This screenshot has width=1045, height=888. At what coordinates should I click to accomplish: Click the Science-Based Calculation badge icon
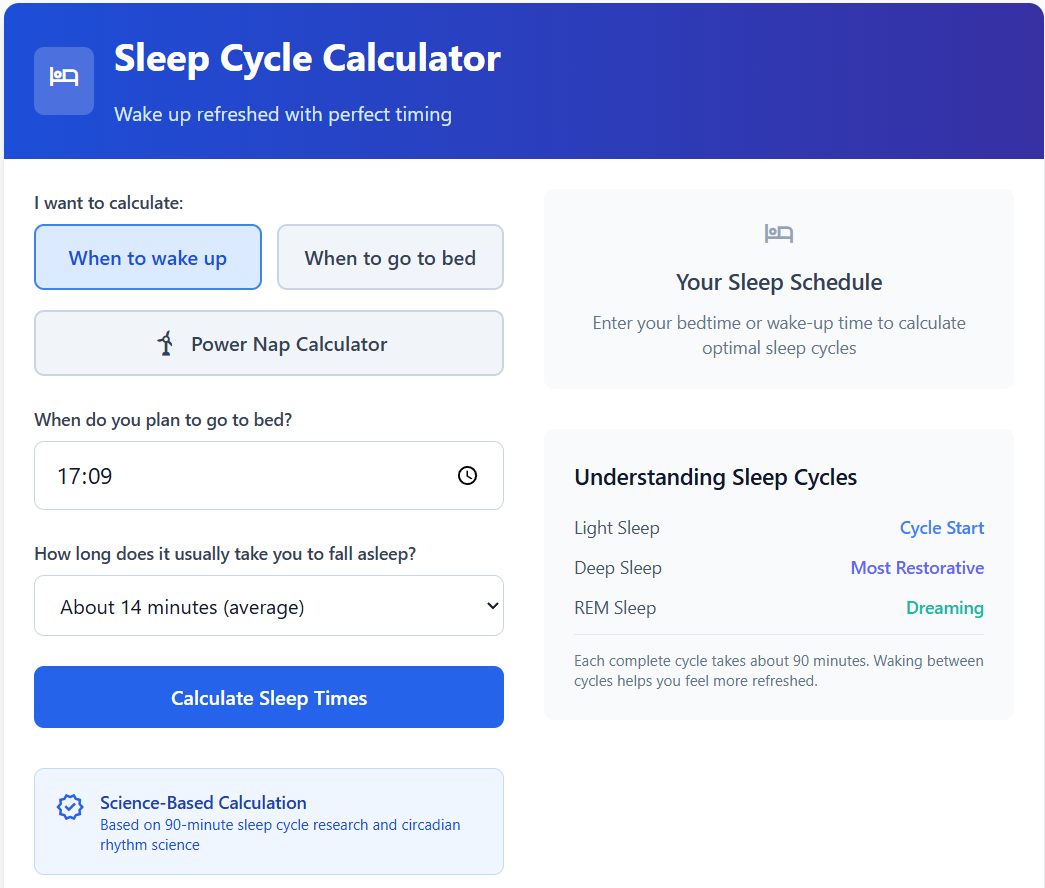pyautogui.click(x=69, y=807)
